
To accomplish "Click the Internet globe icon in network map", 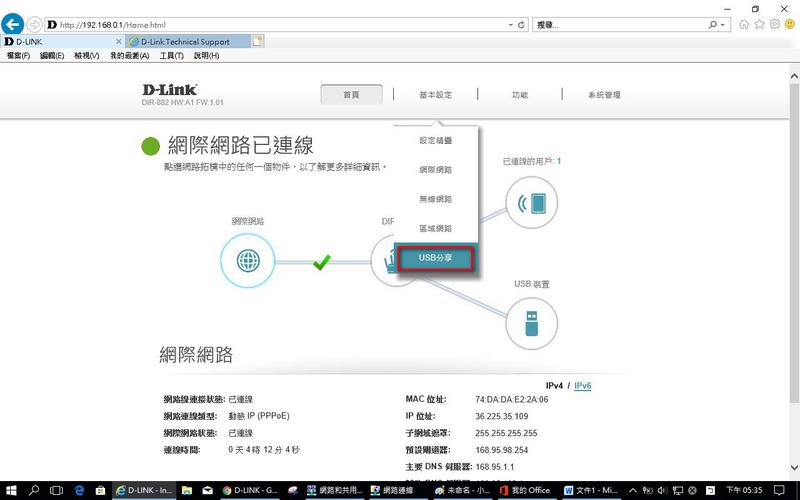I will point(247,262).
